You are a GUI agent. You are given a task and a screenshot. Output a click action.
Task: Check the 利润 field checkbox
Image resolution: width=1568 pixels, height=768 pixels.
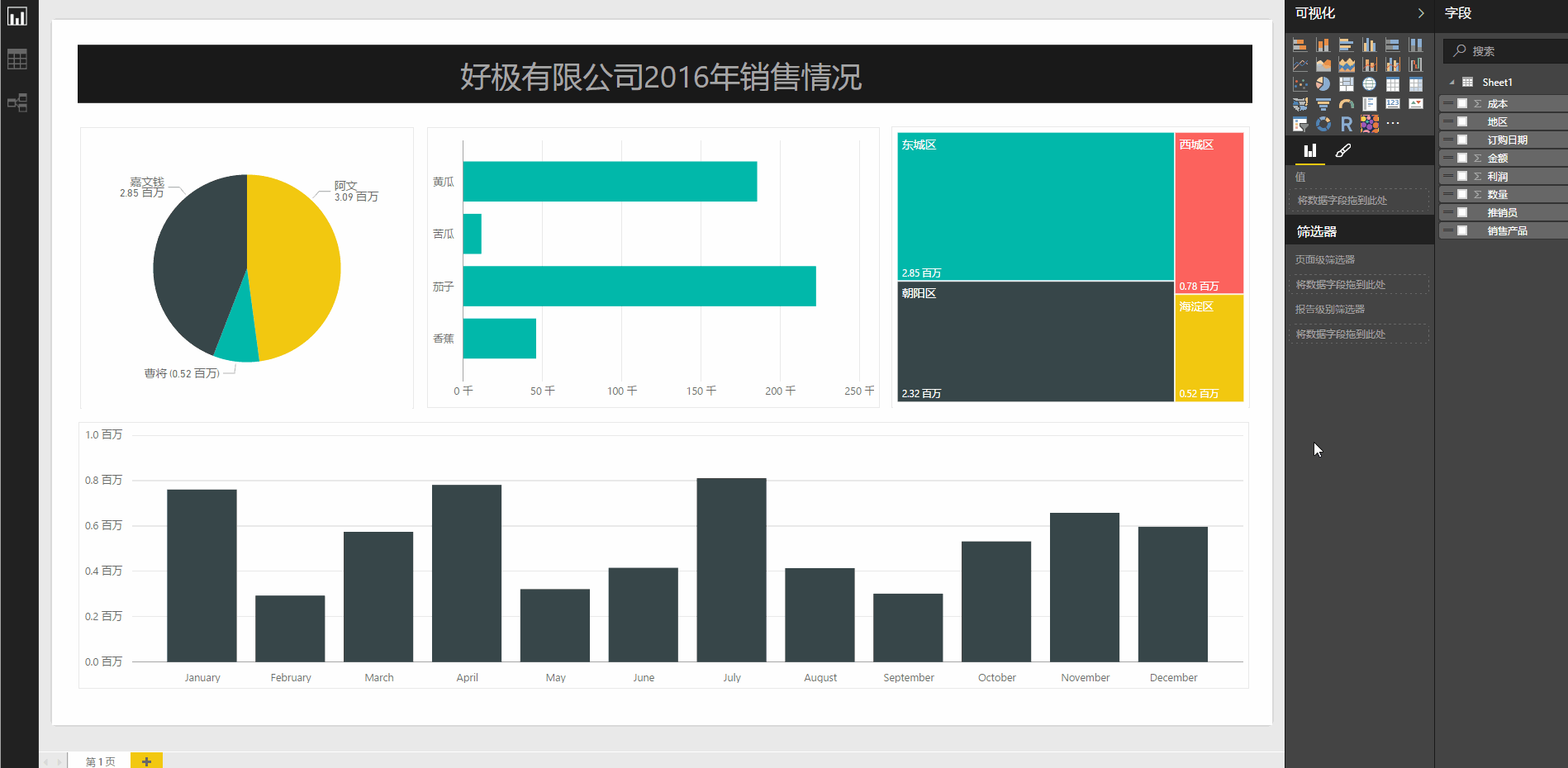1461,176
